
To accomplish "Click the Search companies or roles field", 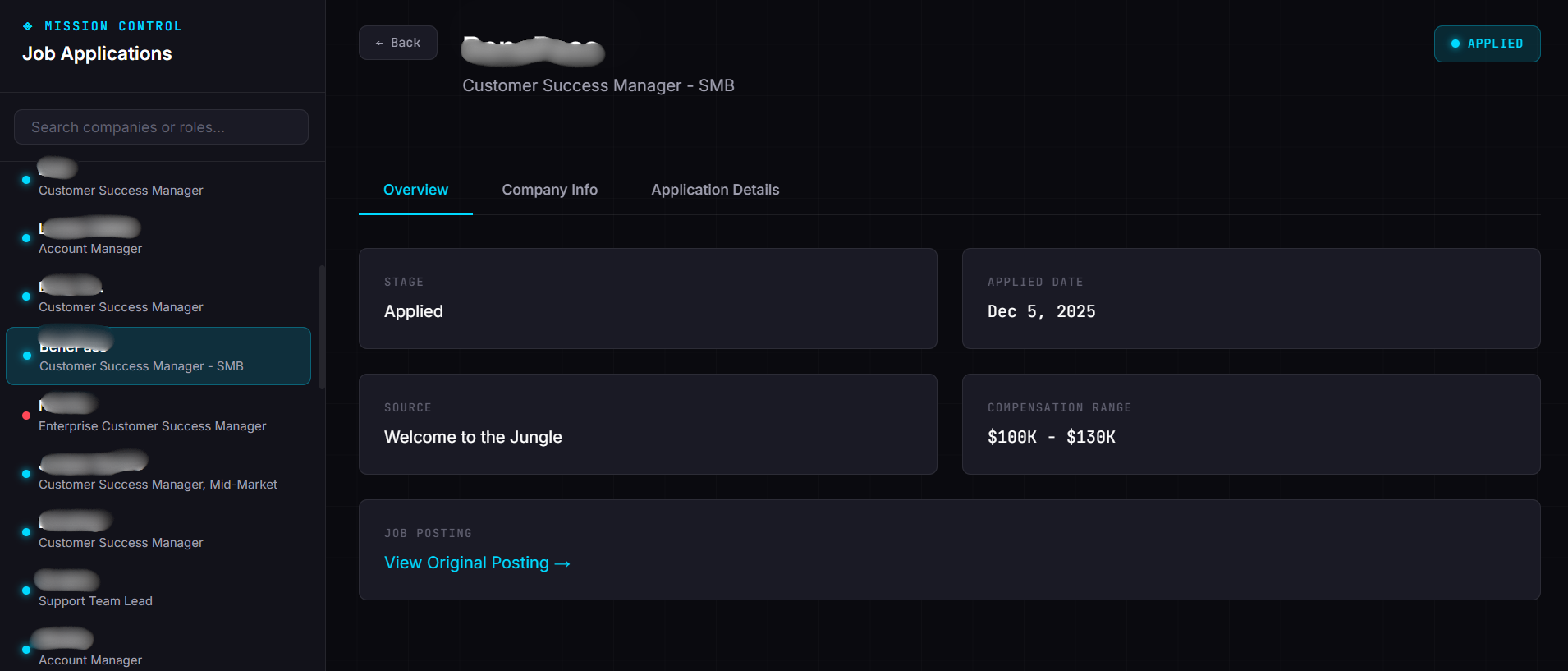I will click(161, 127).
